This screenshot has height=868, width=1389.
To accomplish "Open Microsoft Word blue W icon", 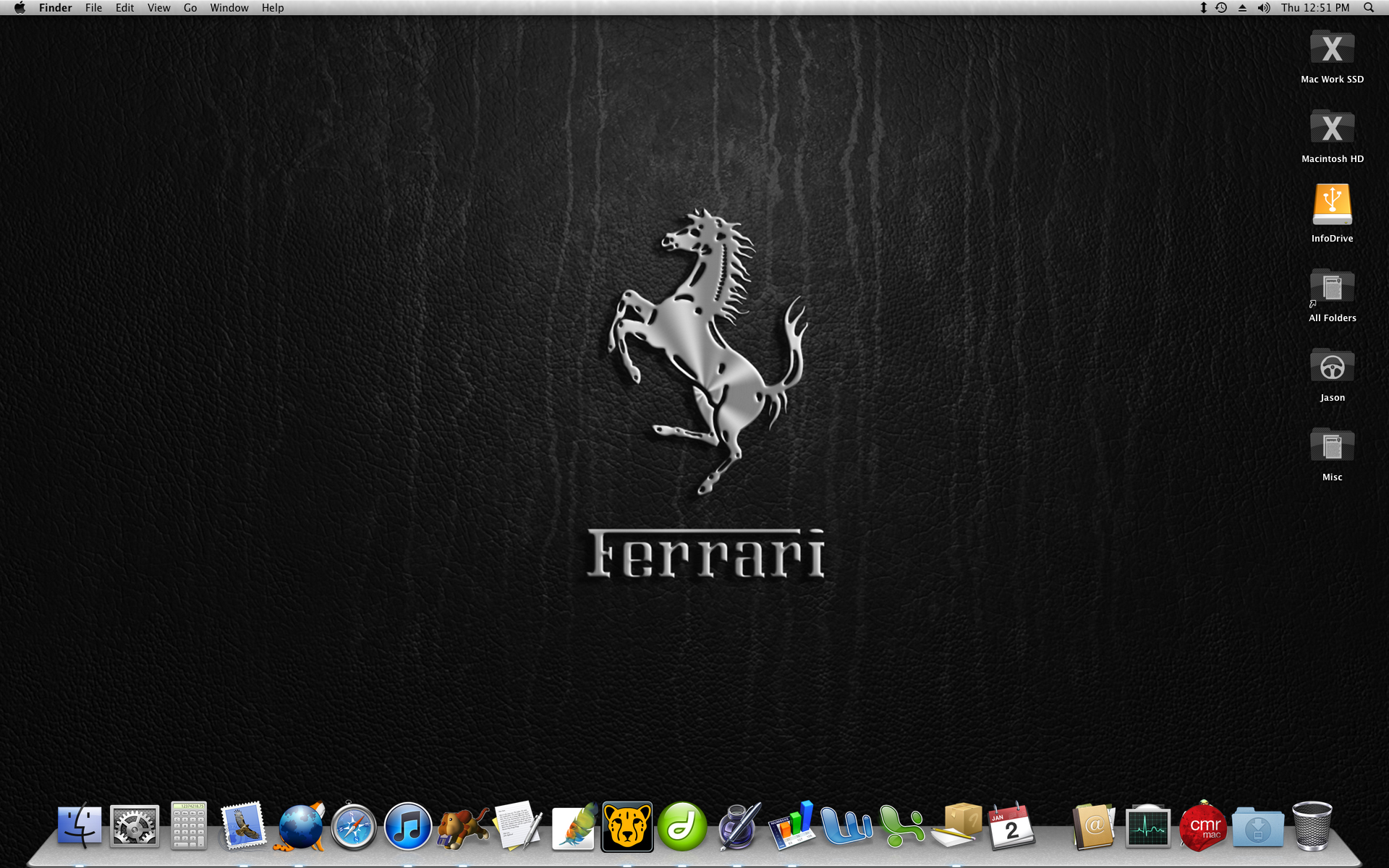I will pyautogui.click(x=846, y=826).
